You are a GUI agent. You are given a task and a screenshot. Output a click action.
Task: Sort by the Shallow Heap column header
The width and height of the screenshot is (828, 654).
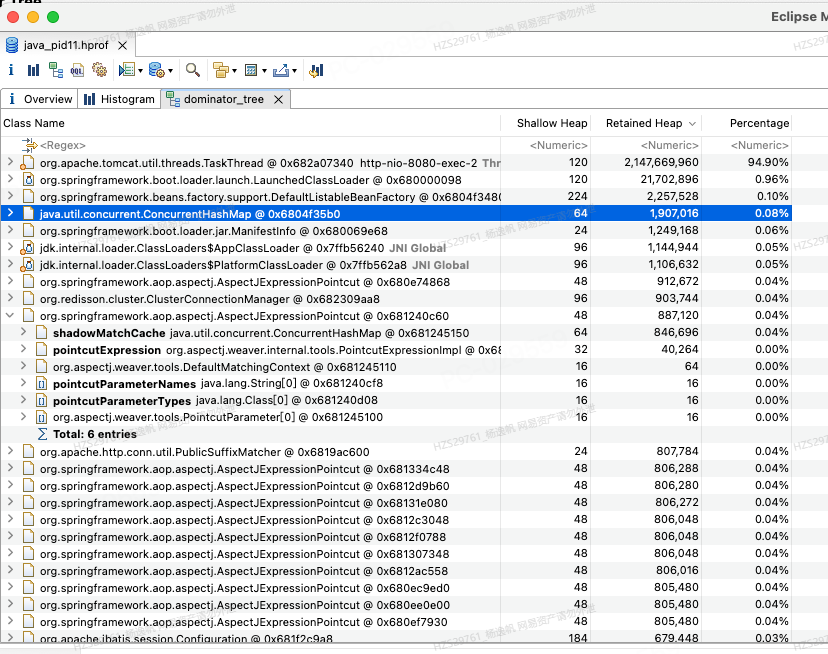(546, 123)
